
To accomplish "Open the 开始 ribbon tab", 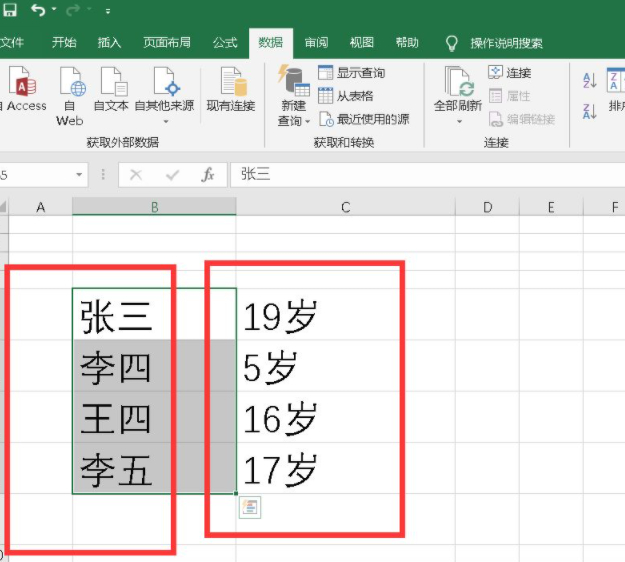I will 64,42.
